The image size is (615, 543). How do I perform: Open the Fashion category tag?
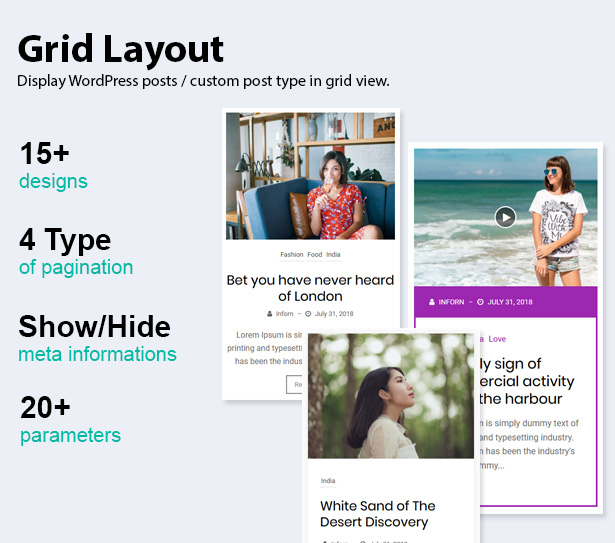point(291,254)
